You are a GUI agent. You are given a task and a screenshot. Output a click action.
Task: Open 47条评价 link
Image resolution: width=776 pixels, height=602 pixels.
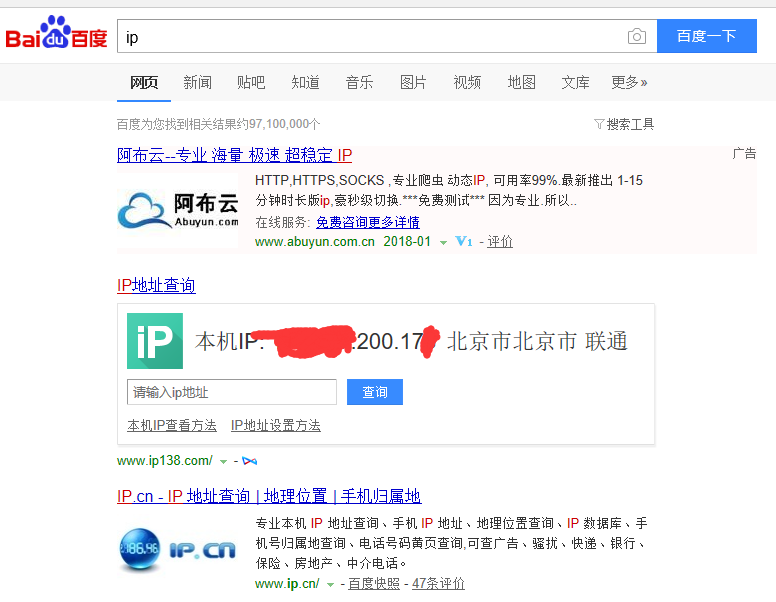click(438, 584)
